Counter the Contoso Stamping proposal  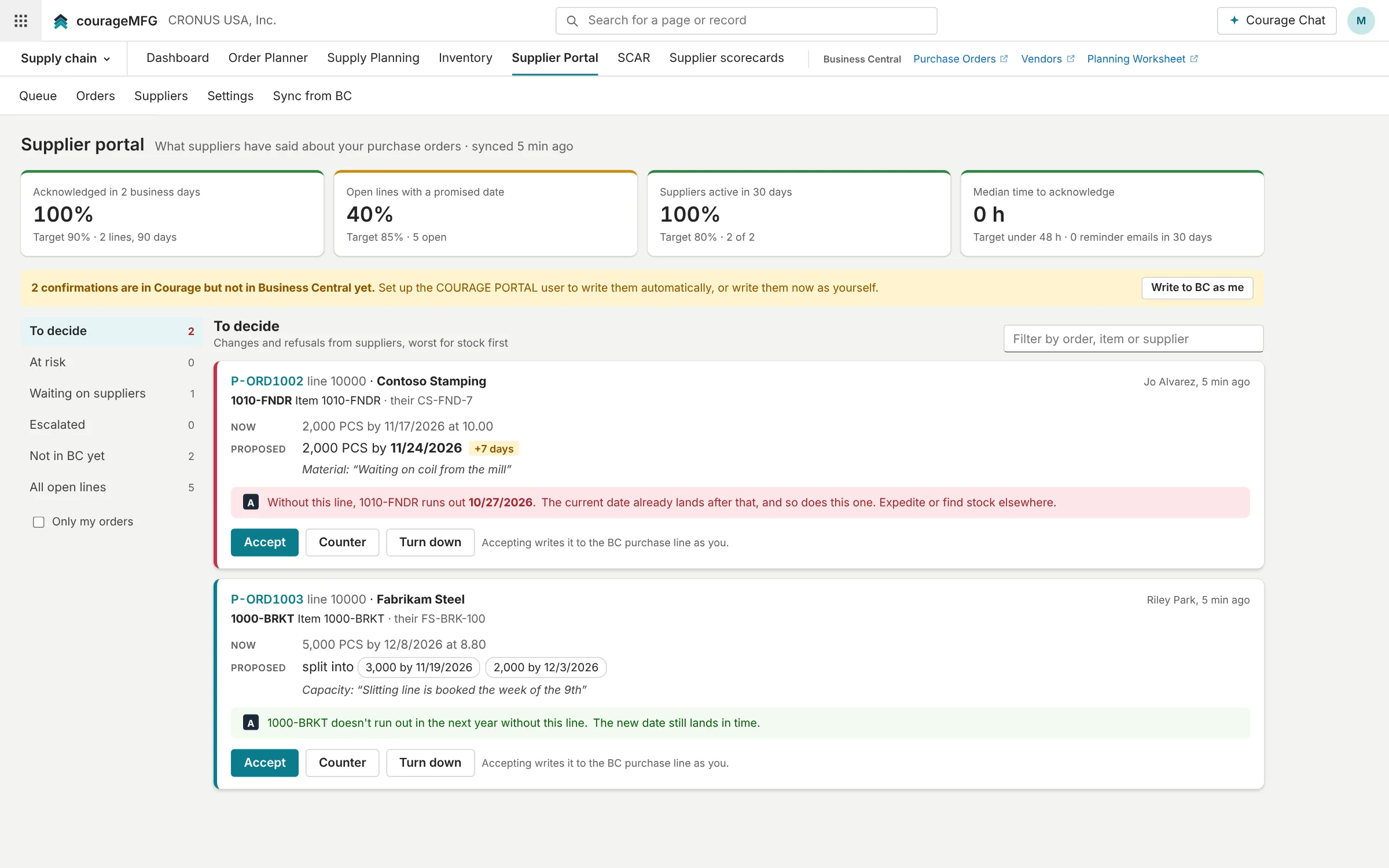pyautogui.click(x=342, y=542)
